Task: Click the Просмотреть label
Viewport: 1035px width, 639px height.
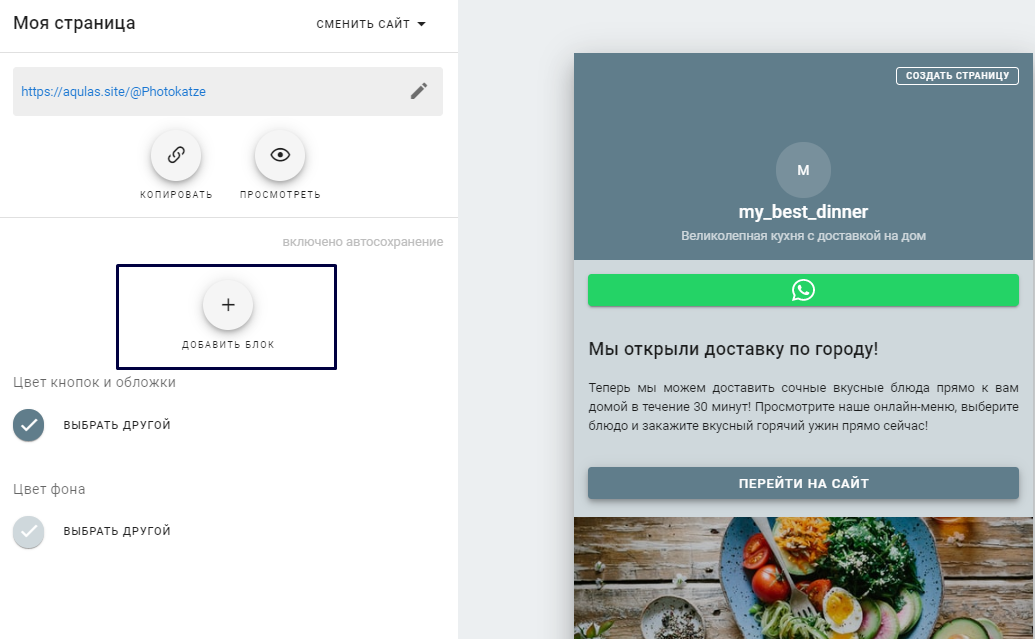Action: pyautogui.click(x=281, y=195)
